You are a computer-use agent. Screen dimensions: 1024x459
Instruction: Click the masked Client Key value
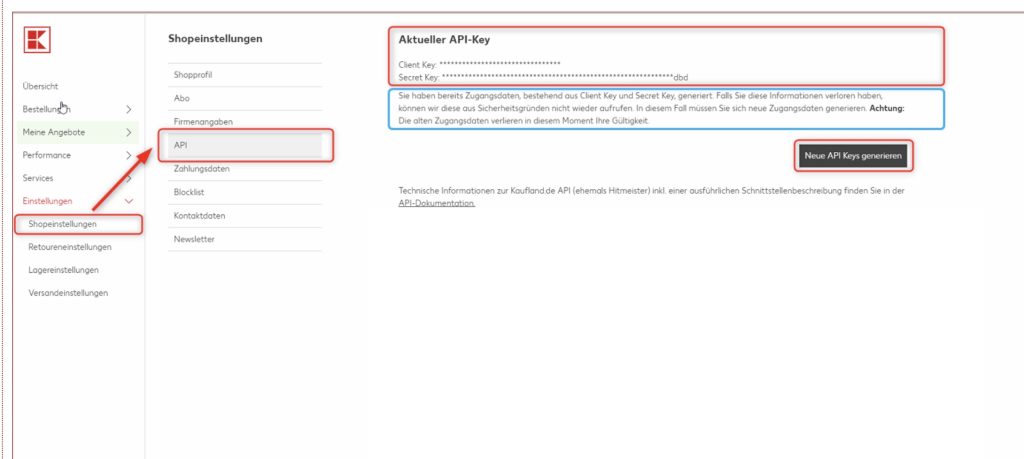click(x=500, y=65)
